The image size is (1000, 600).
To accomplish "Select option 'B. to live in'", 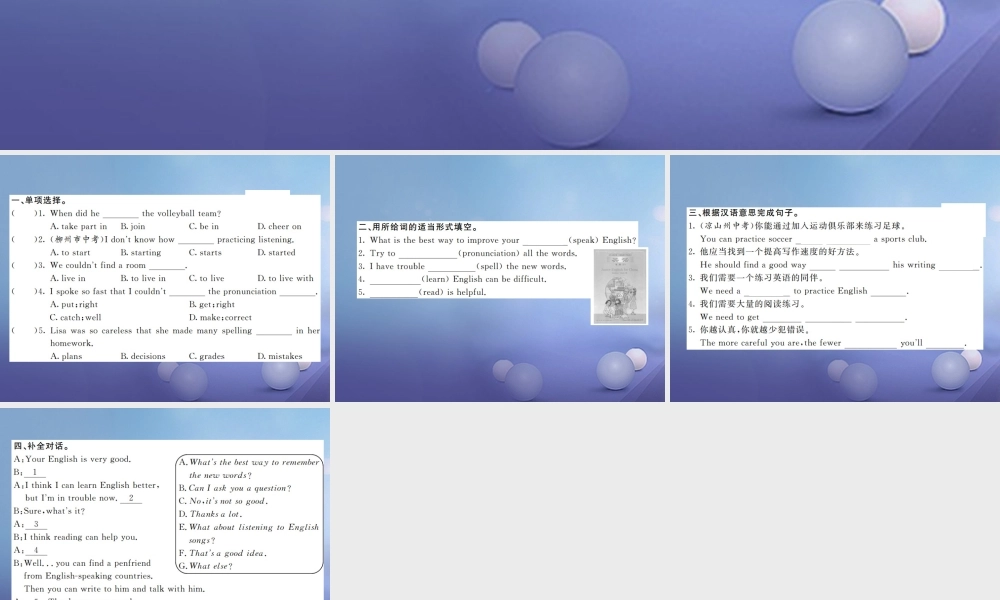I will pos(143,279).
